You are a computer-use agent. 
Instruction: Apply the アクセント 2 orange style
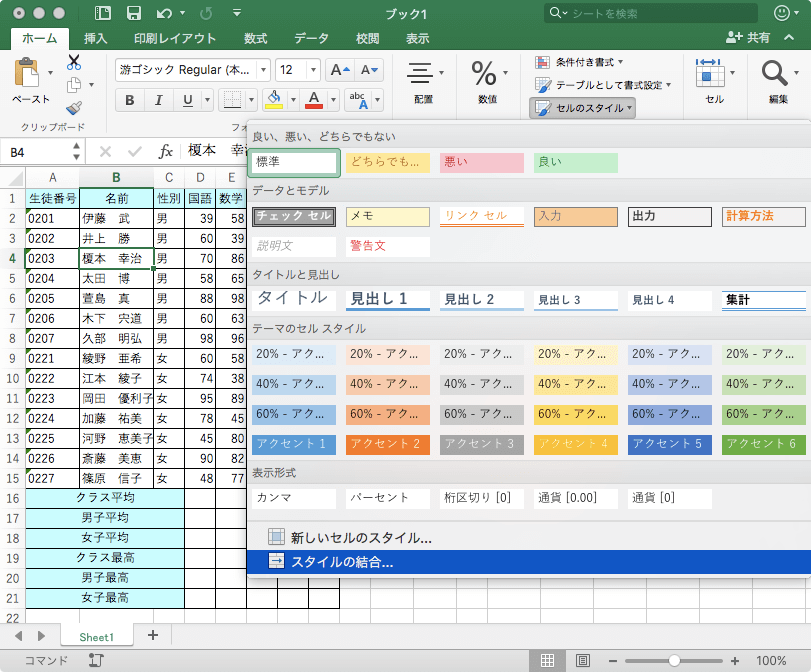(x=388, y=444)
